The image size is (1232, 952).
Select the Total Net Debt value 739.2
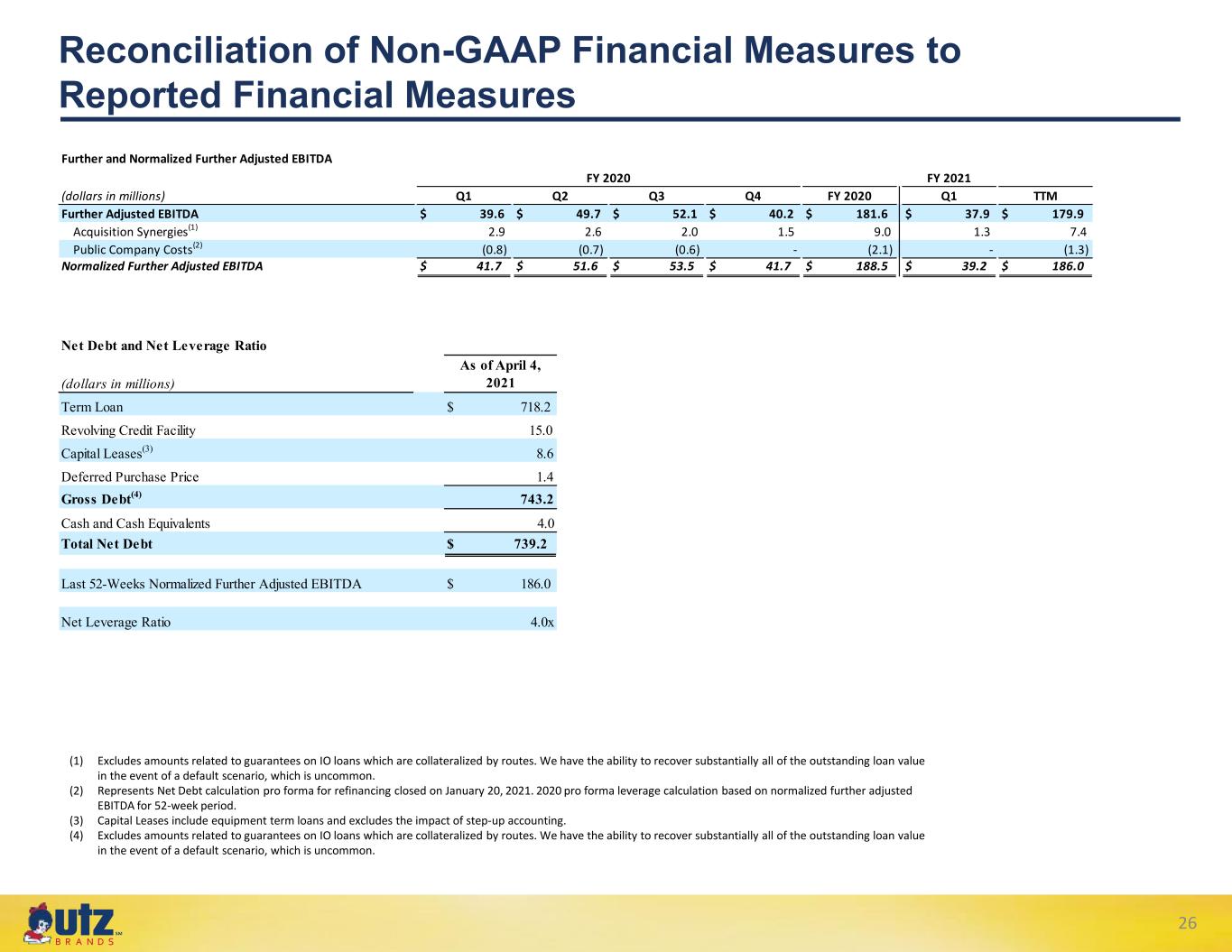(529, 544)
